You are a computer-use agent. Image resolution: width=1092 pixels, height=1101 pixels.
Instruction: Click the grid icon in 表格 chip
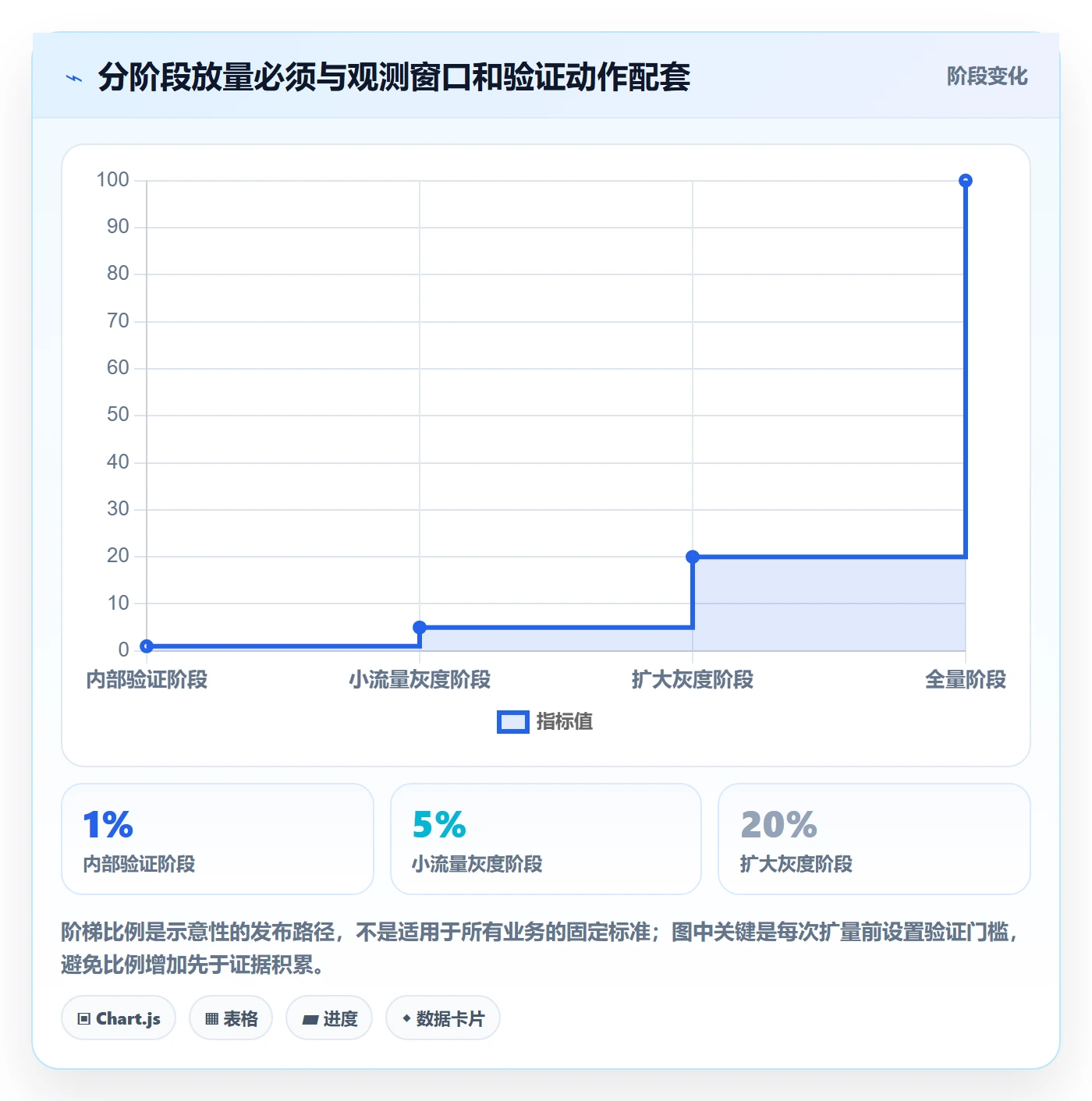[211, 1018]
